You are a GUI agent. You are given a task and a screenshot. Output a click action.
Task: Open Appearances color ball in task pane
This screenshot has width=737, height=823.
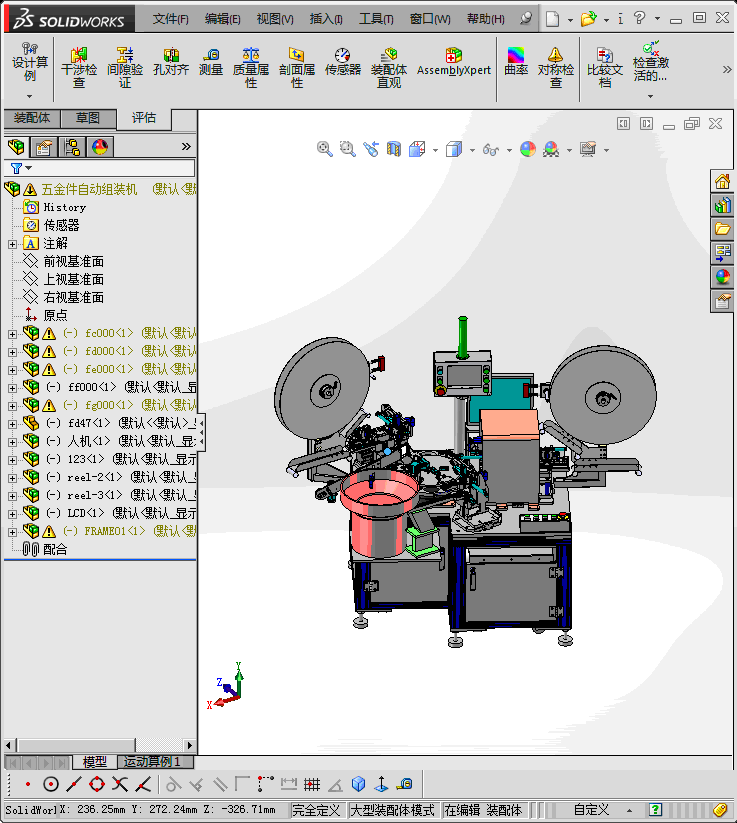(x=723, y=277)
